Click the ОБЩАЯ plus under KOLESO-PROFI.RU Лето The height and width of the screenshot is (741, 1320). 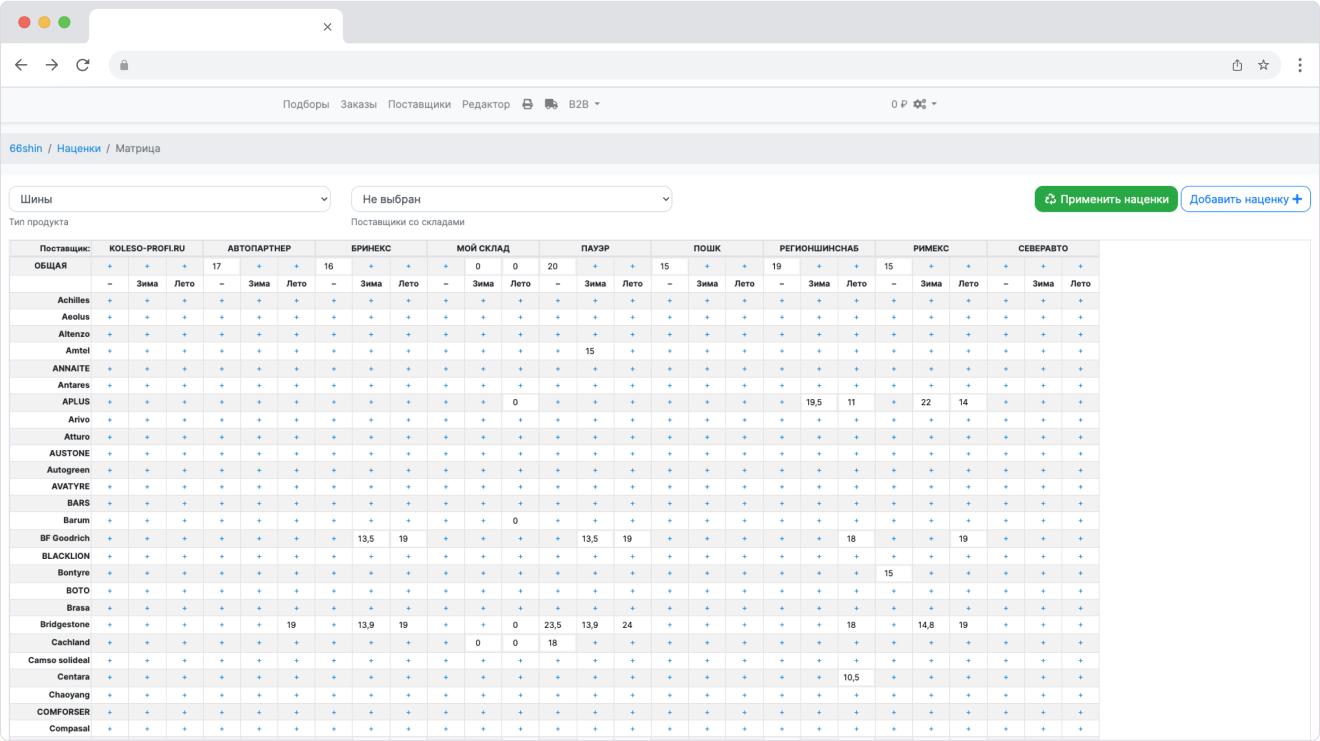click(x=184, y=267)
